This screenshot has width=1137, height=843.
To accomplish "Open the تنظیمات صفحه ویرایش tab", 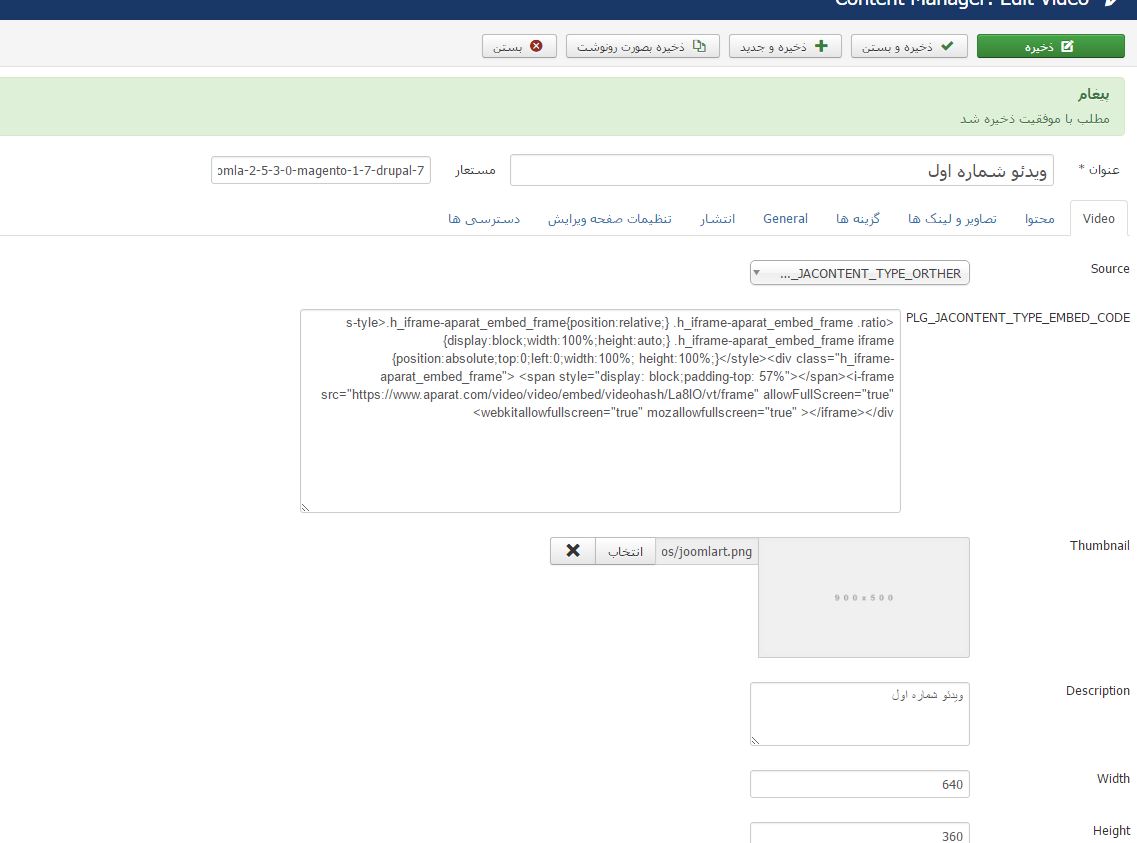I will tap(609, 219).
